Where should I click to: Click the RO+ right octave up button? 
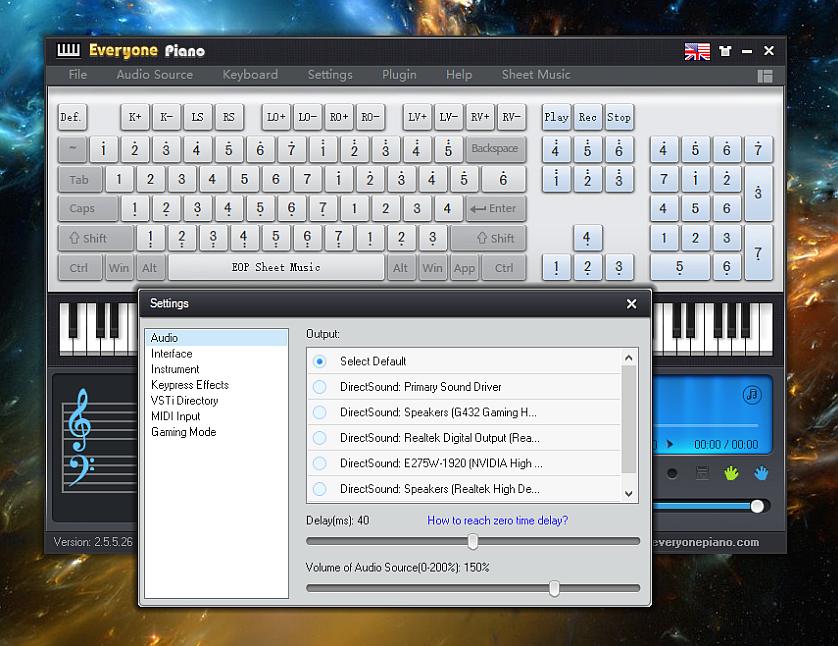[x=339, y=117]
